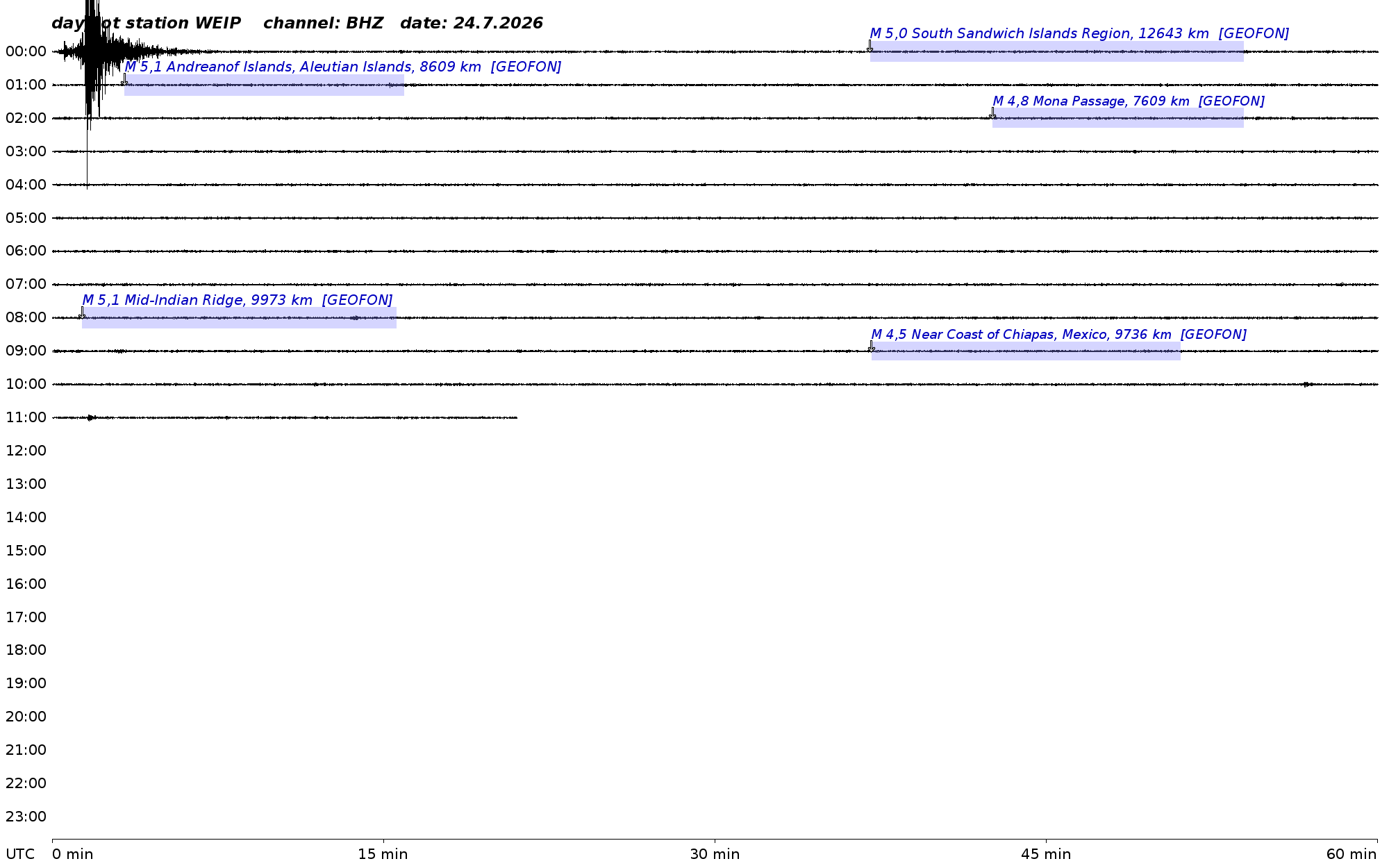The height and width of the screenshot is (868, 1389).
Task: Select the highlighted band under South Sandwich Islands
Action: point(1056,51)
